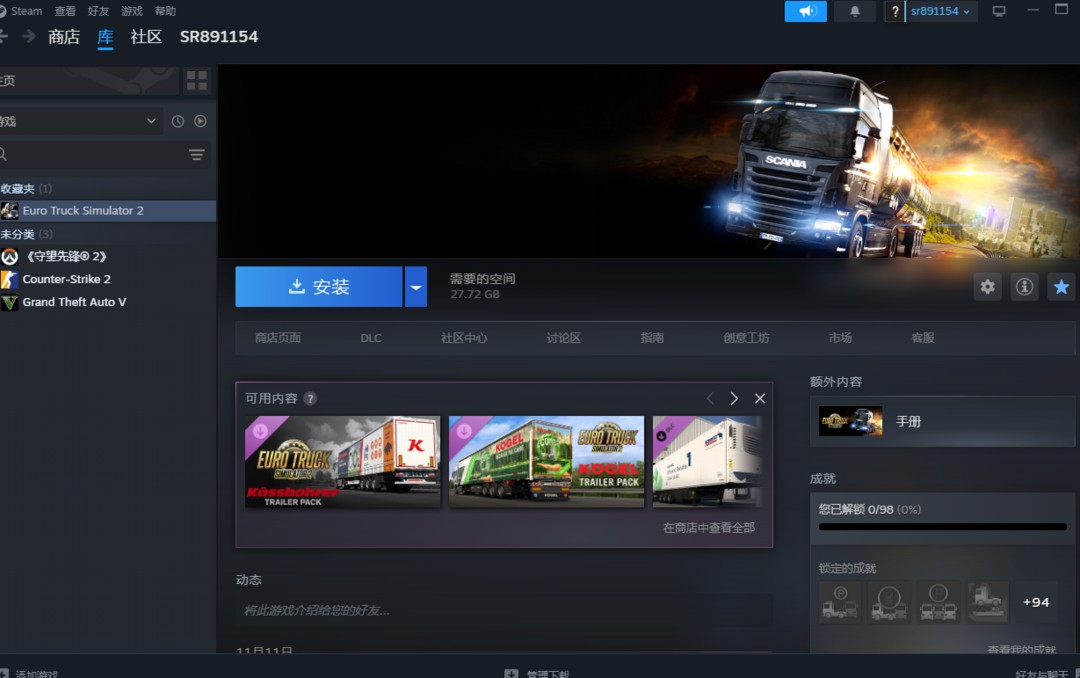Viewport: 1080px width, 678px height.
Task: Open the 游戏 menu
Action: click(x=132, y=11)
